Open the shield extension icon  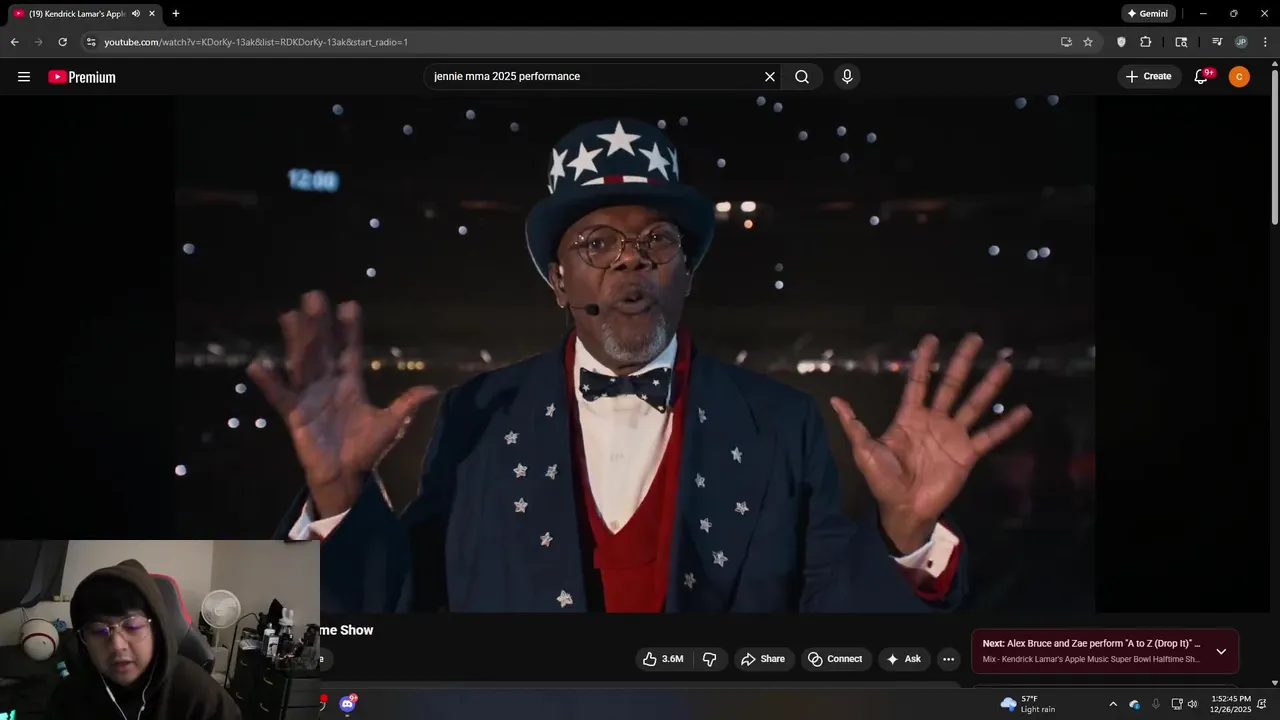click(x=1121, y=42)
